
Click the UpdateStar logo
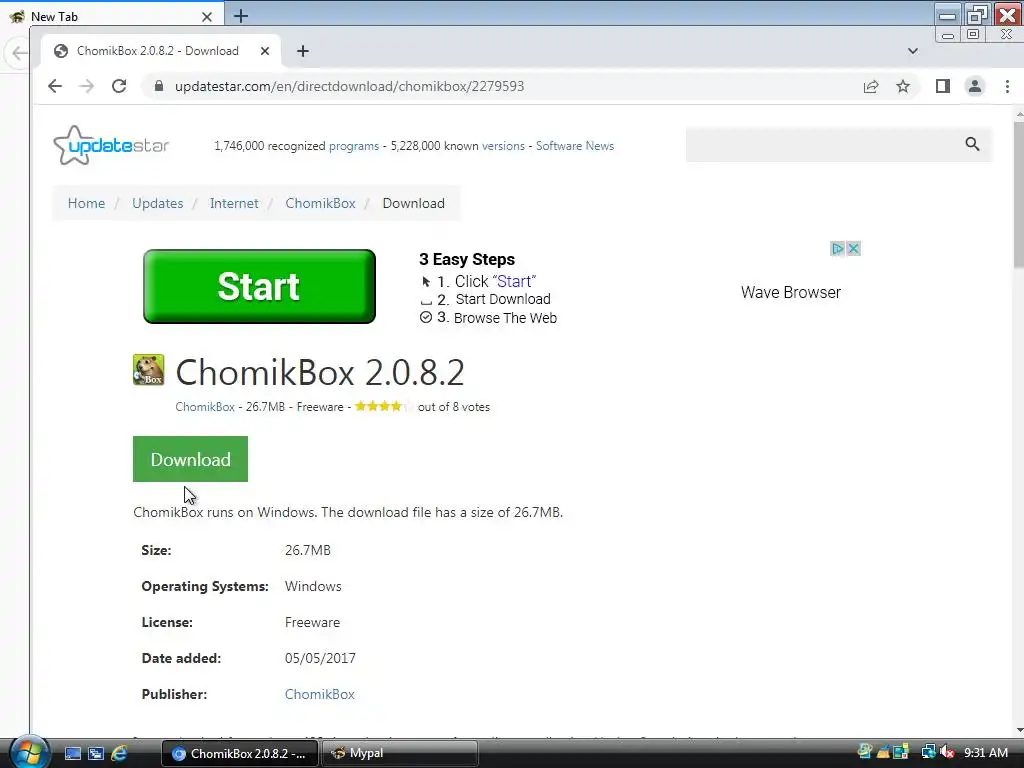pyautogui.click(x=111, y=145)
